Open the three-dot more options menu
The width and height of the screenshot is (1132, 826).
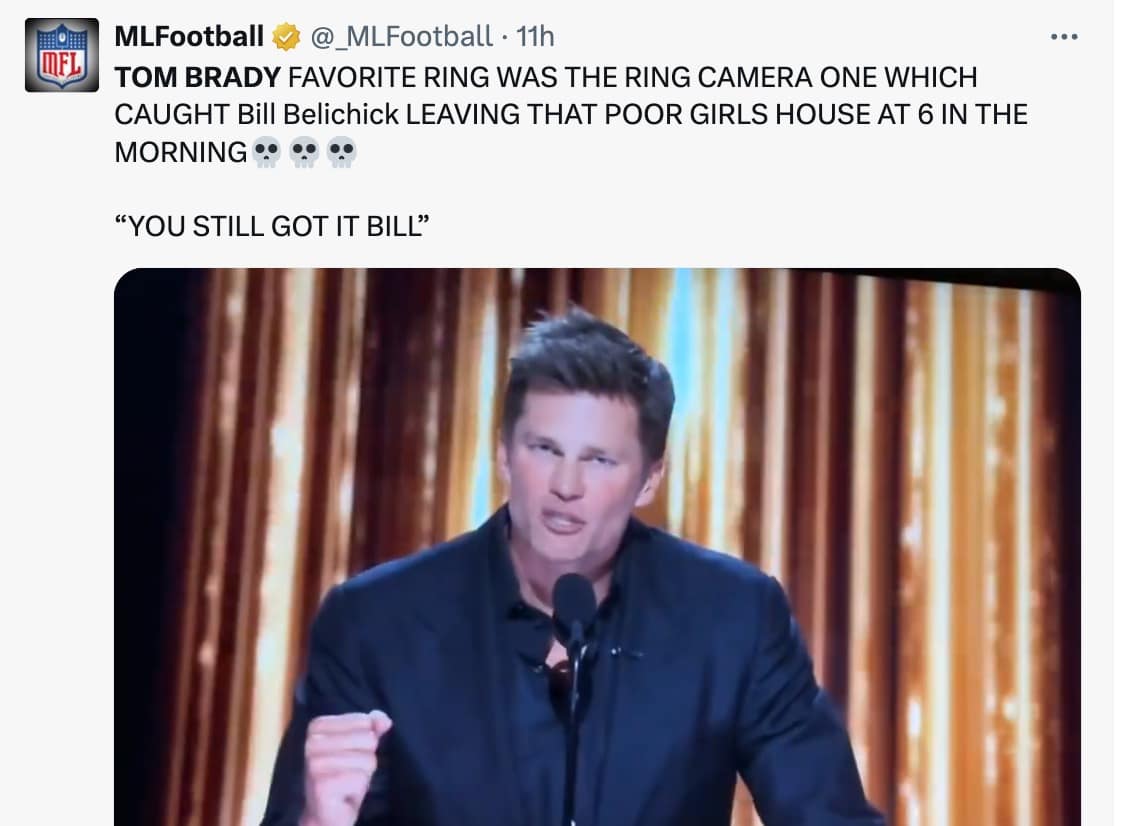[x=1064, y=36]
